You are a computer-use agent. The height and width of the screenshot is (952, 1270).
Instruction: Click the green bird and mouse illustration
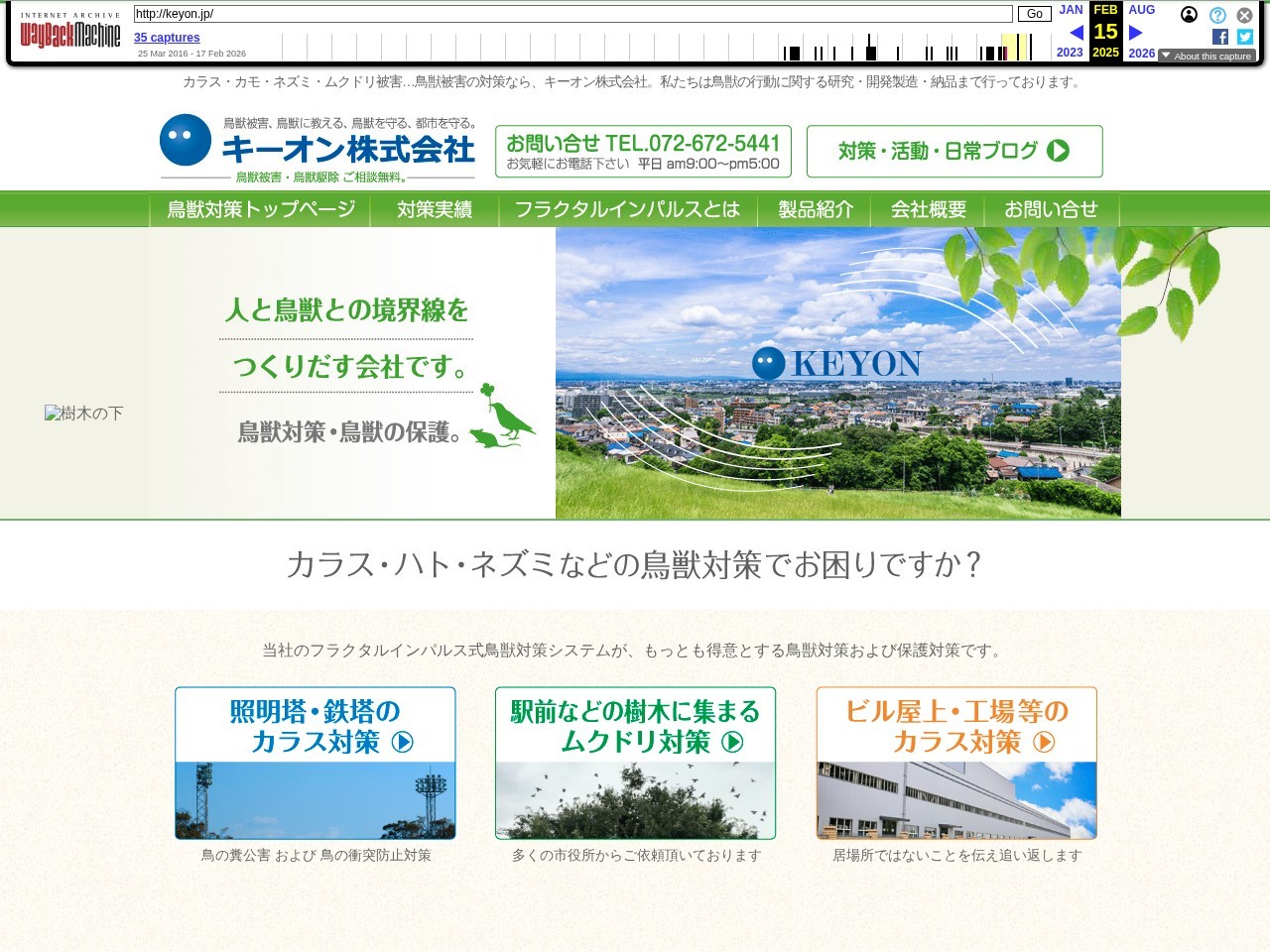coord(502,416)
